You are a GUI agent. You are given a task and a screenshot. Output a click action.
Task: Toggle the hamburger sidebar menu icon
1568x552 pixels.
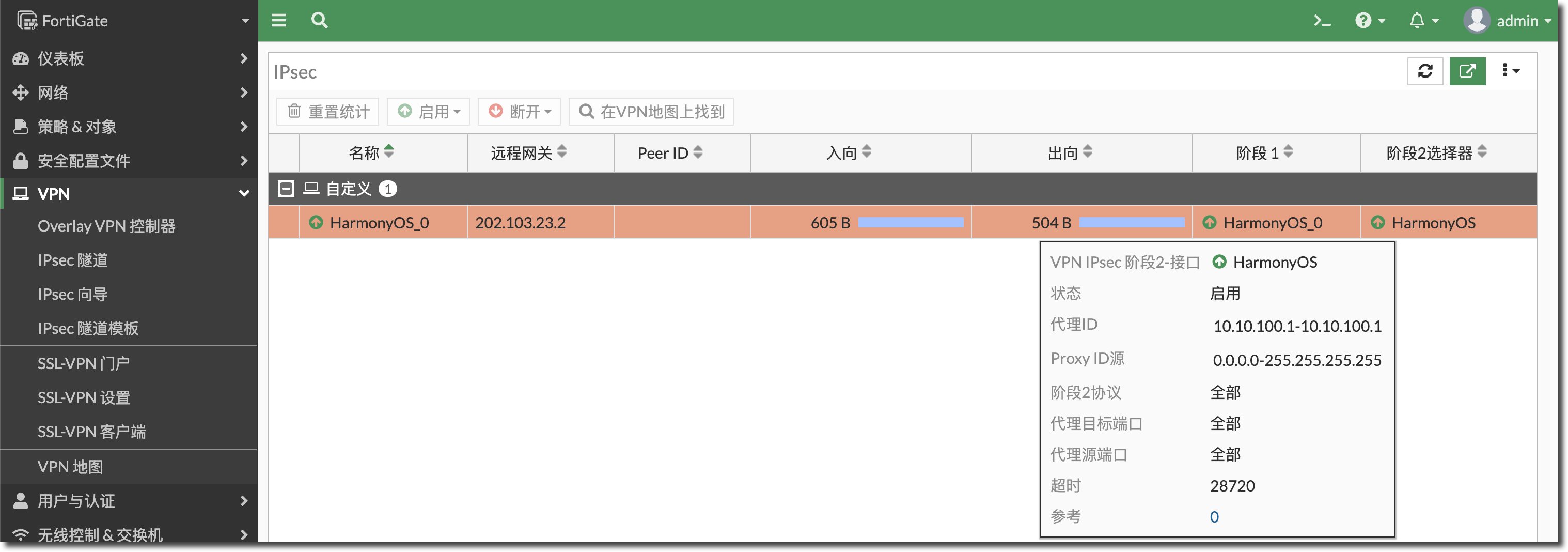279,21
